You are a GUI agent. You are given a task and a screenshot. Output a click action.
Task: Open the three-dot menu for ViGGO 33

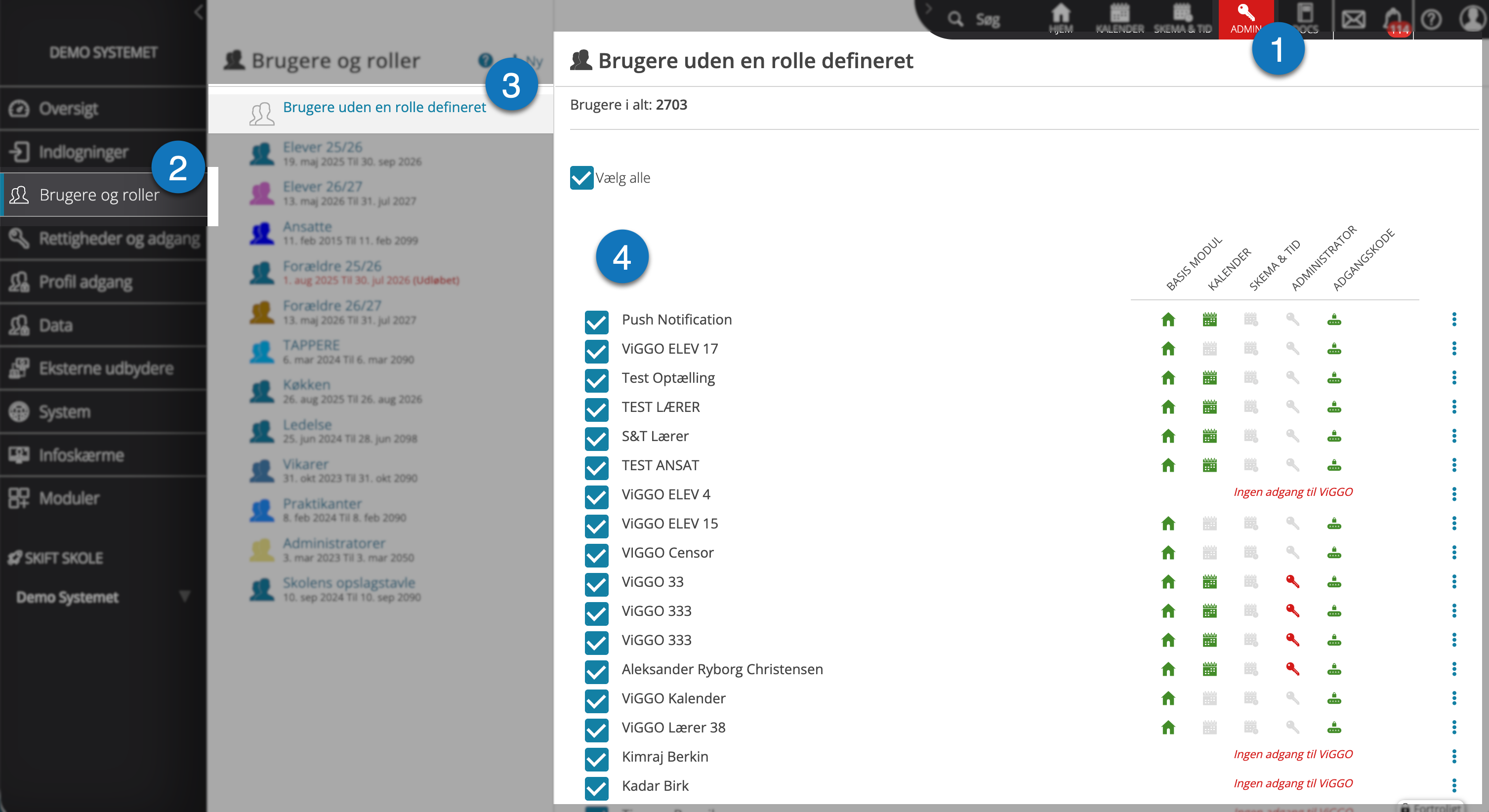pyautogui.click(x=1454, y=581)
